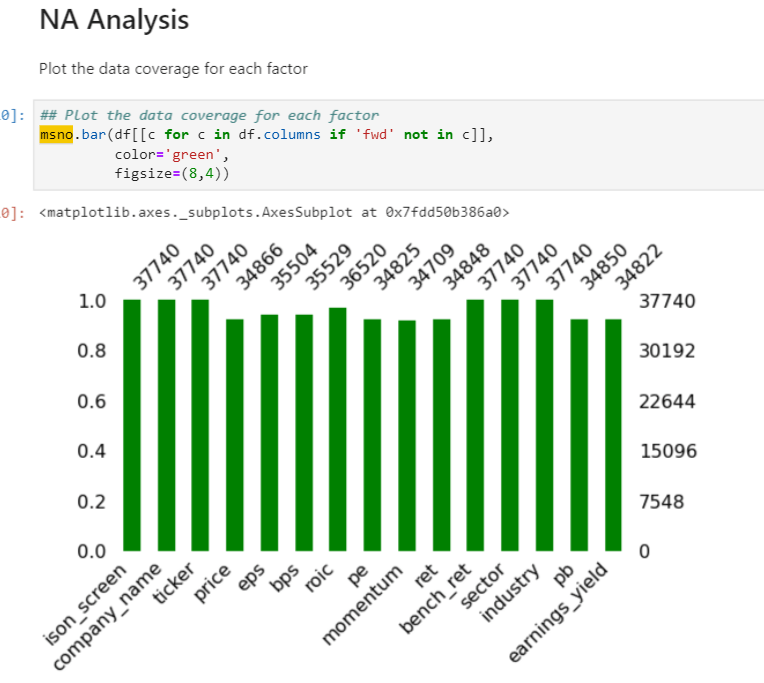
Task: Select the markdown paragraph below the heading
Action: [x=173, y=69]
